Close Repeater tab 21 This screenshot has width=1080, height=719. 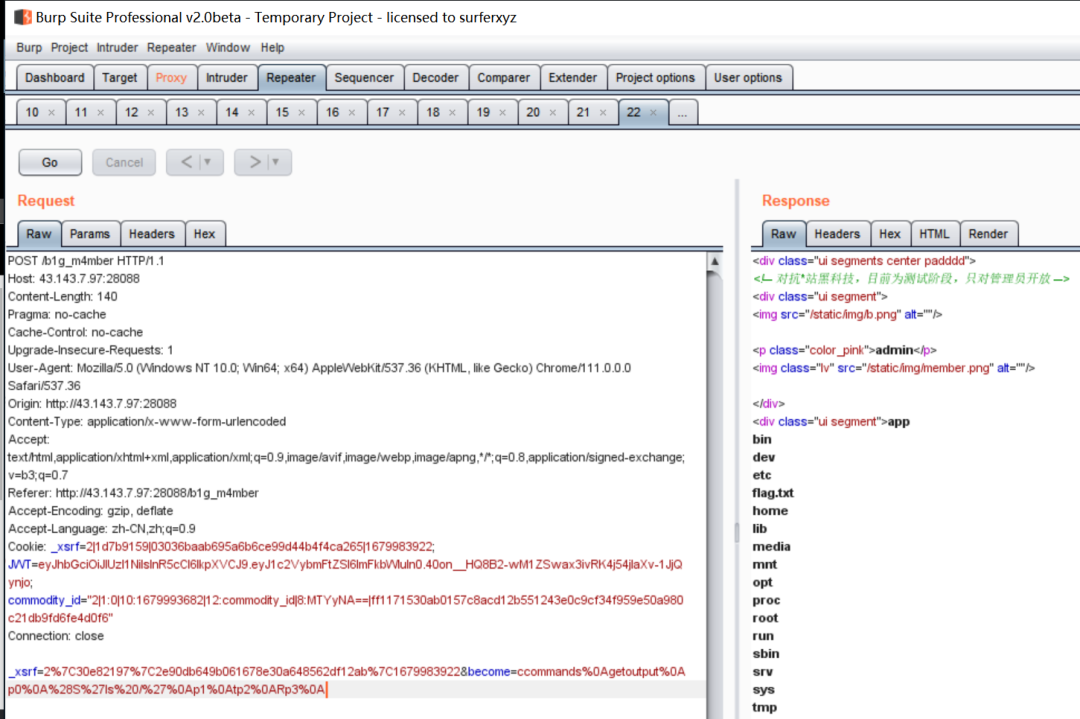(x=603, y=112)
